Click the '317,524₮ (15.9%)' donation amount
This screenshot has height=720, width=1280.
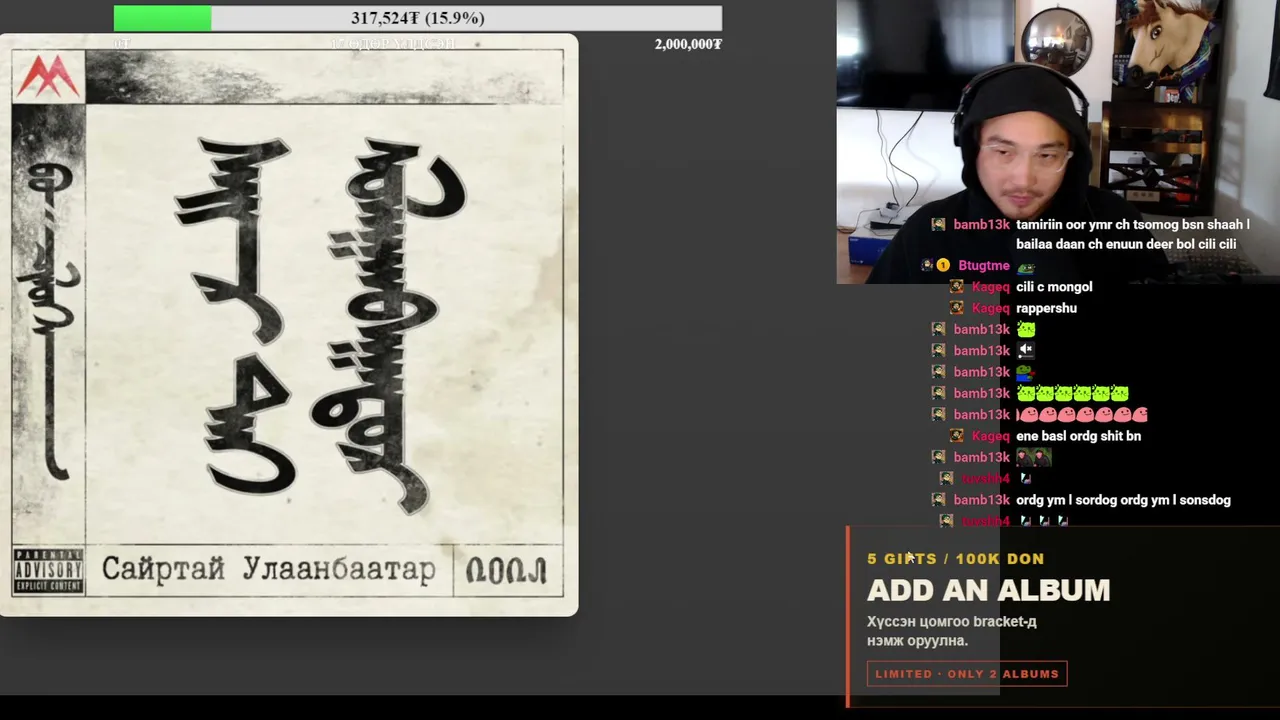[417, 18]
